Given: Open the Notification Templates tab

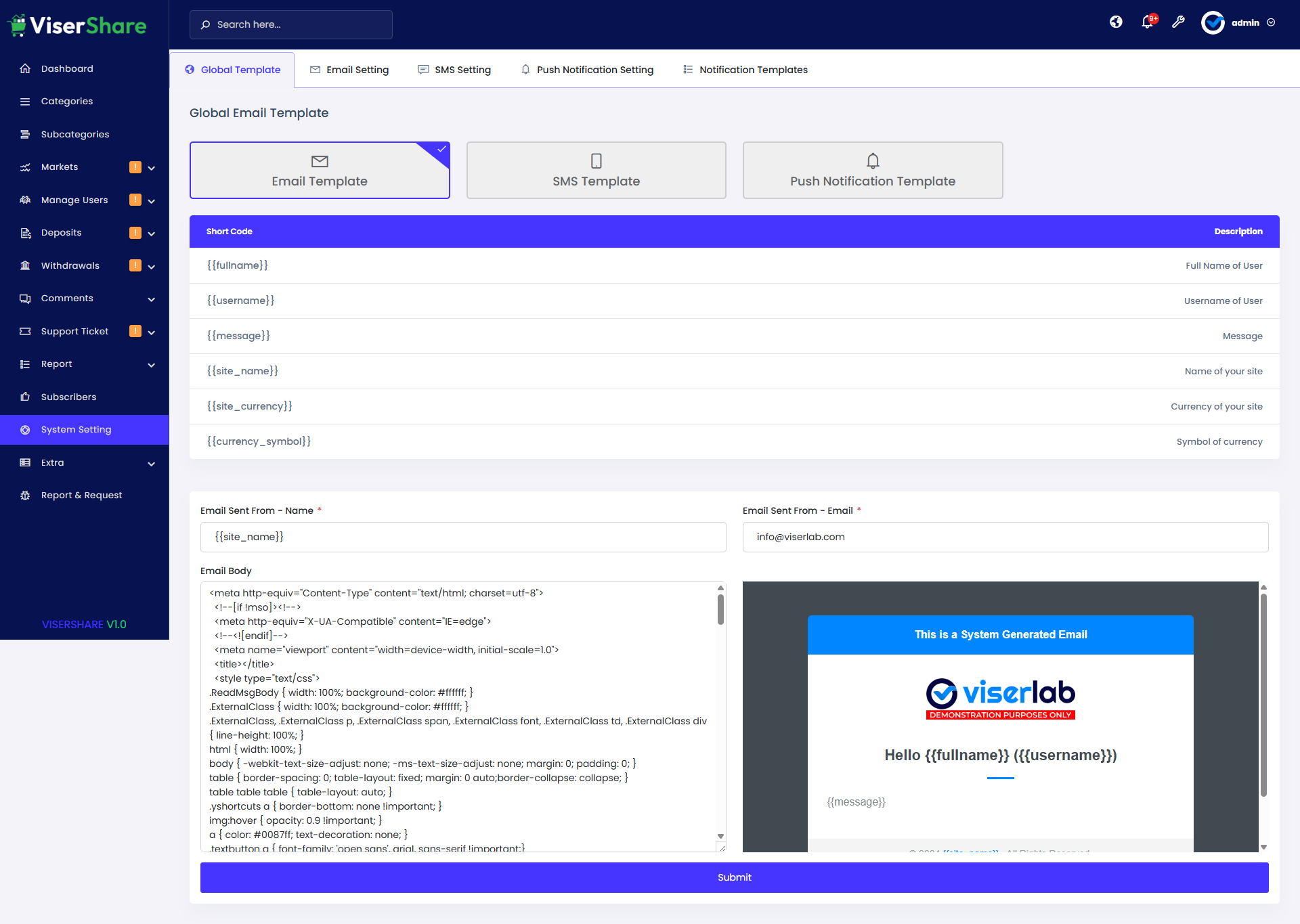Looking at the screenshot, I should (x=745, y=70).
